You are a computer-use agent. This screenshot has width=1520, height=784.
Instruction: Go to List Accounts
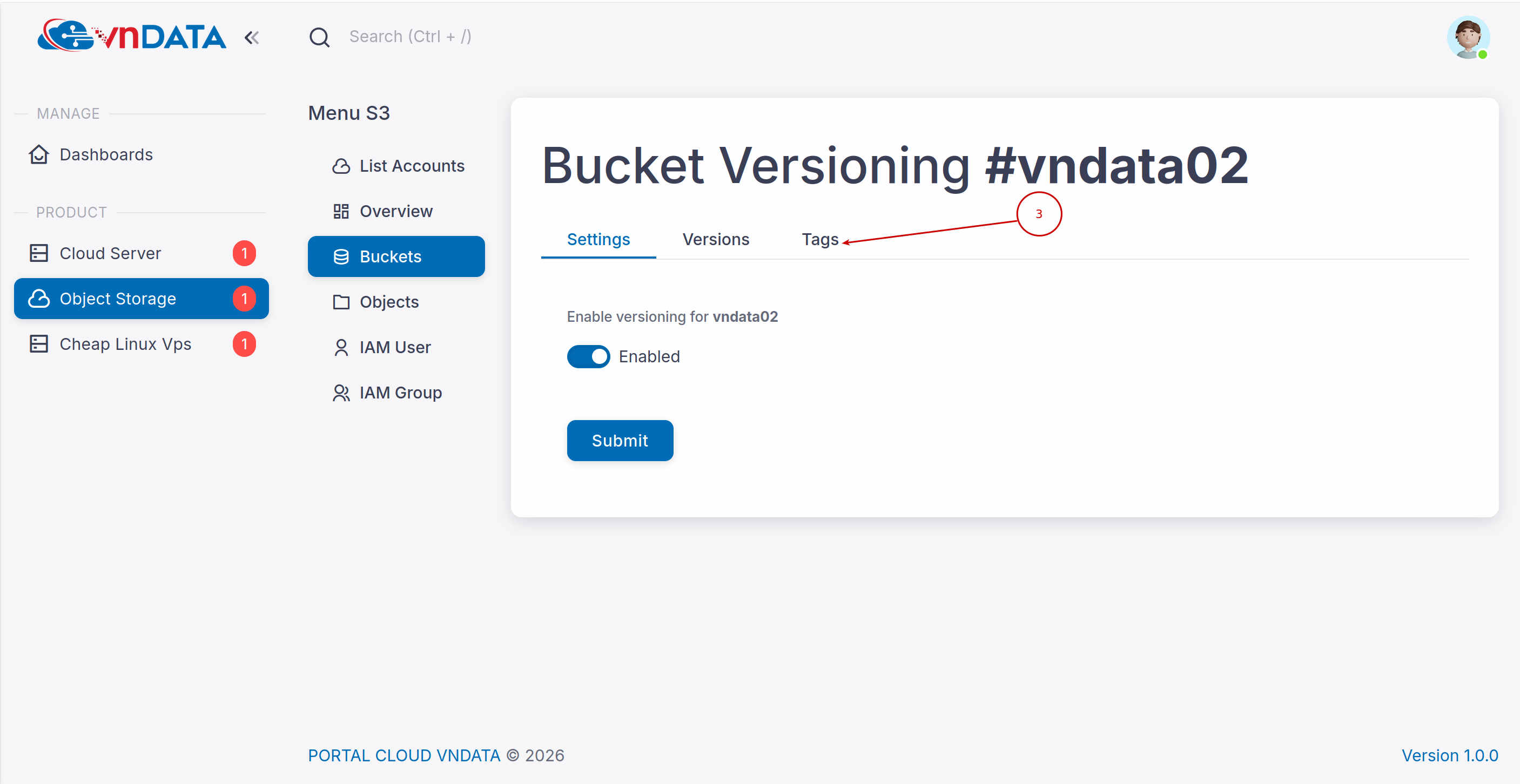click(x=412, y=166)
